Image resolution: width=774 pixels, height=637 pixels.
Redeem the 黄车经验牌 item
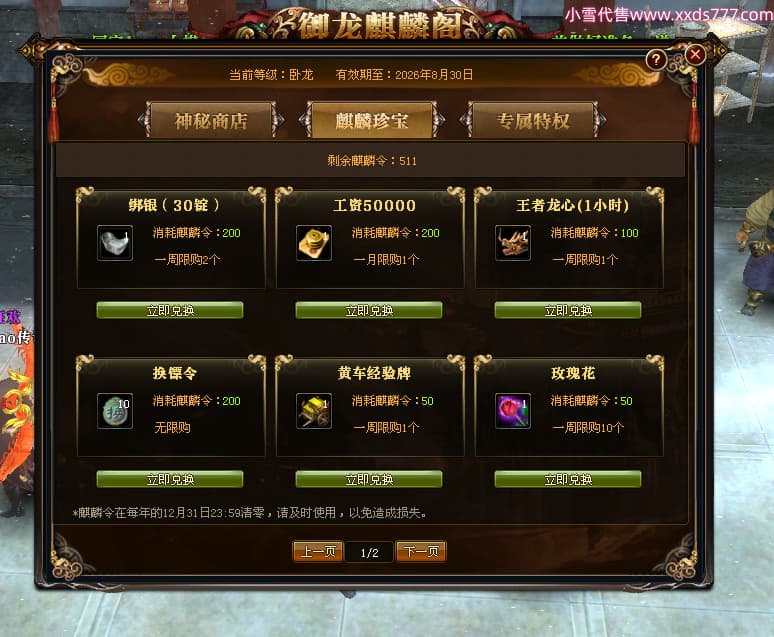coord(369,479)
